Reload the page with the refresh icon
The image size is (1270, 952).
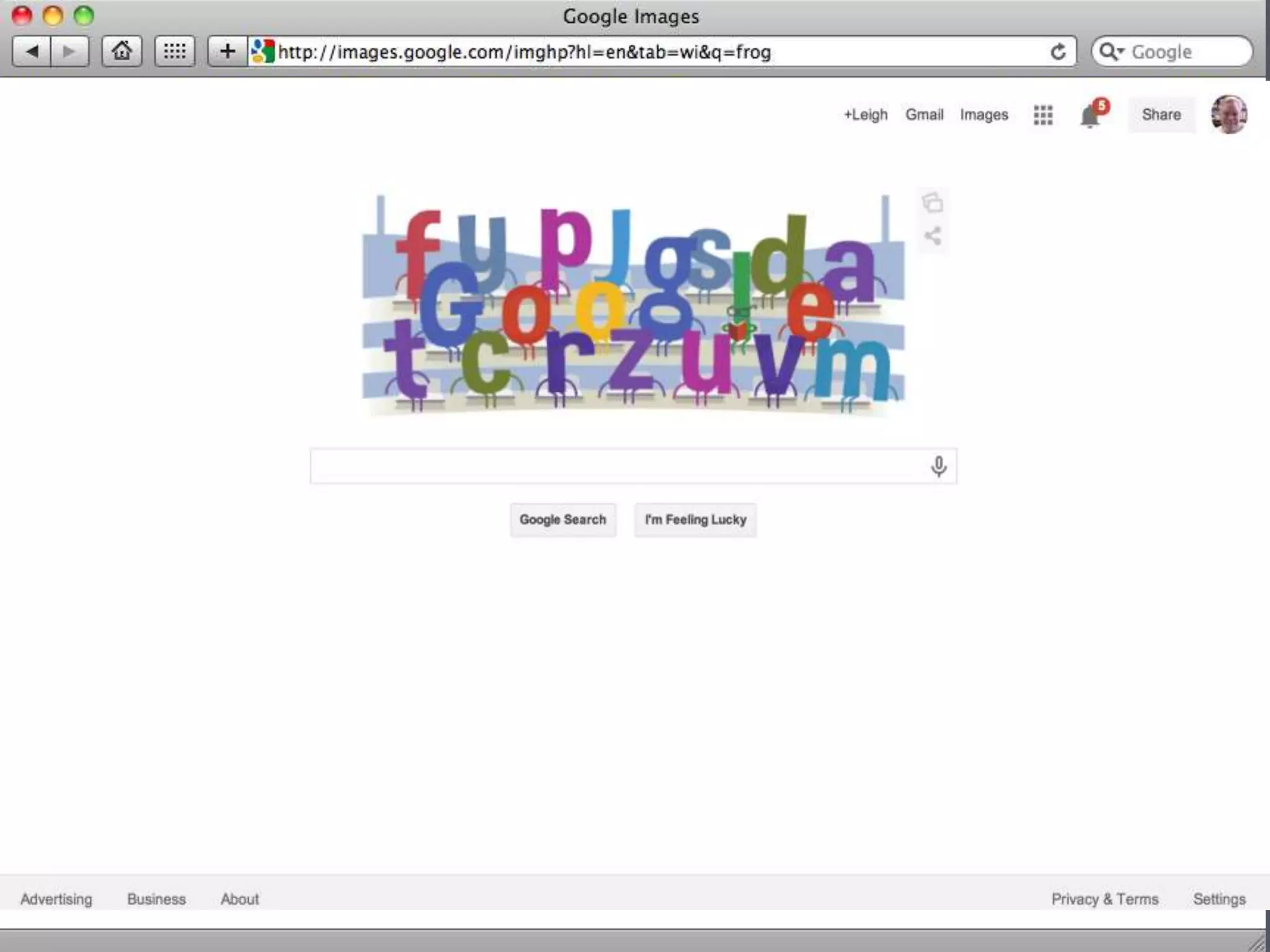1058,52
